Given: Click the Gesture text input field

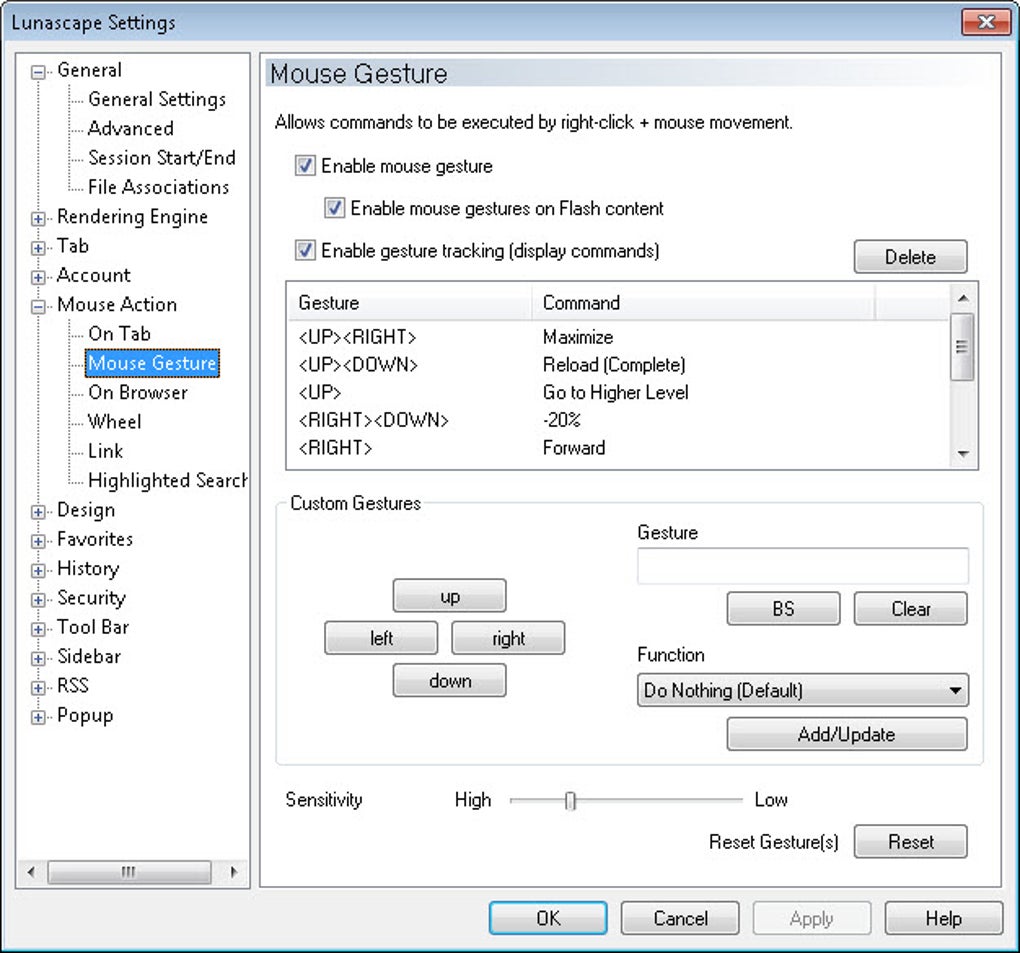Looking at the screenshot, I should pyautogui.click(x=803, y=566).
